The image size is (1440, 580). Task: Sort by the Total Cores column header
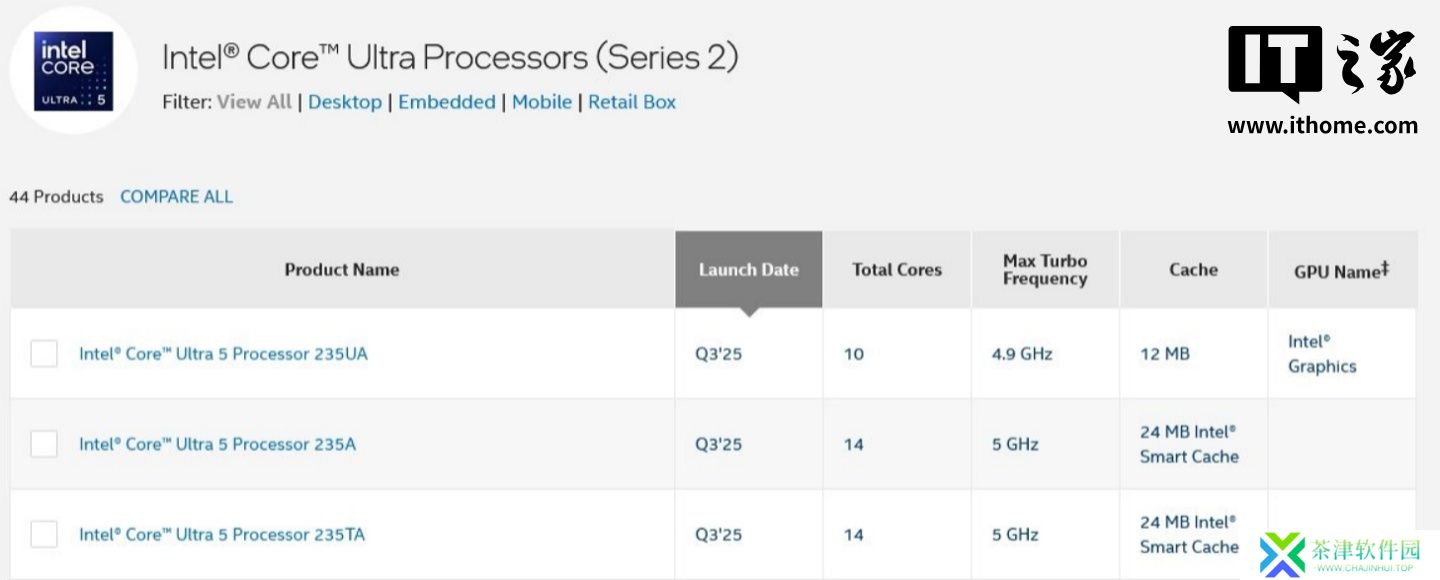click(897, 270)
